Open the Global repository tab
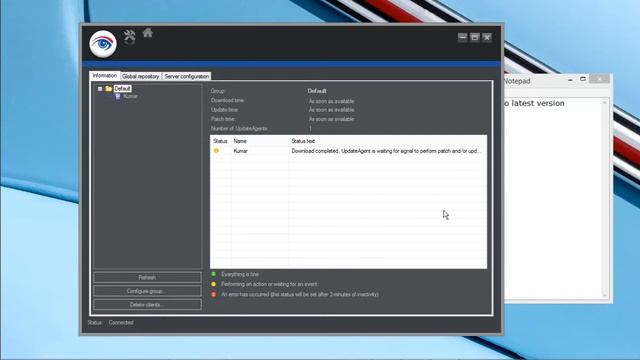 point(140,76)
